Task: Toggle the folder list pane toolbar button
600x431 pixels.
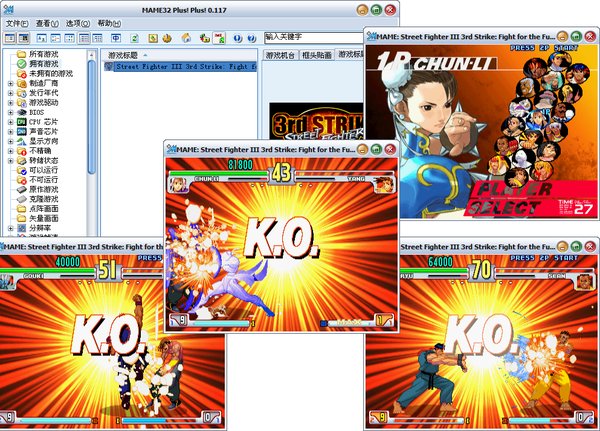Action: (x=10, y=38)
